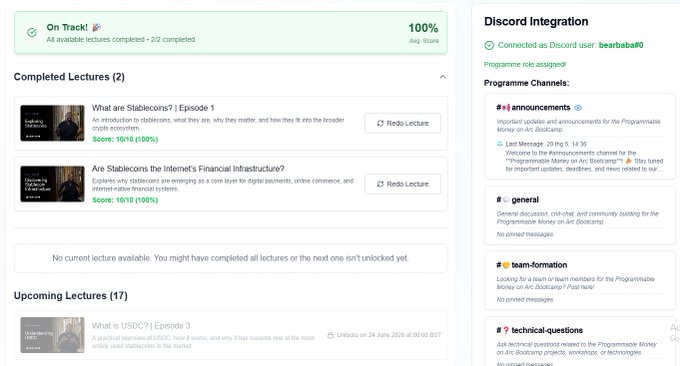Click Score 10/10 under Episode 1

(125, 139)
